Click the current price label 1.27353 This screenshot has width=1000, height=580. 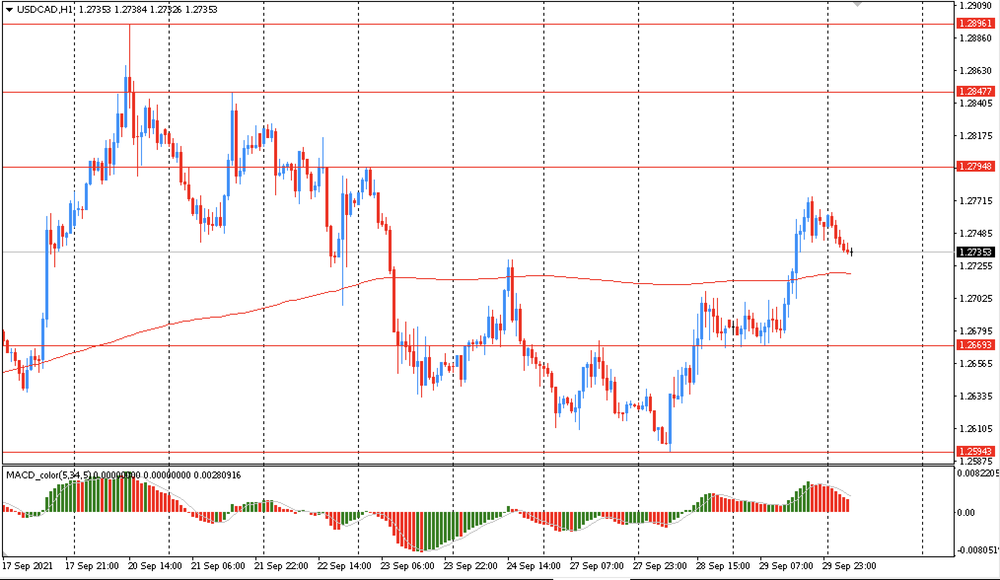click(974, 253)
